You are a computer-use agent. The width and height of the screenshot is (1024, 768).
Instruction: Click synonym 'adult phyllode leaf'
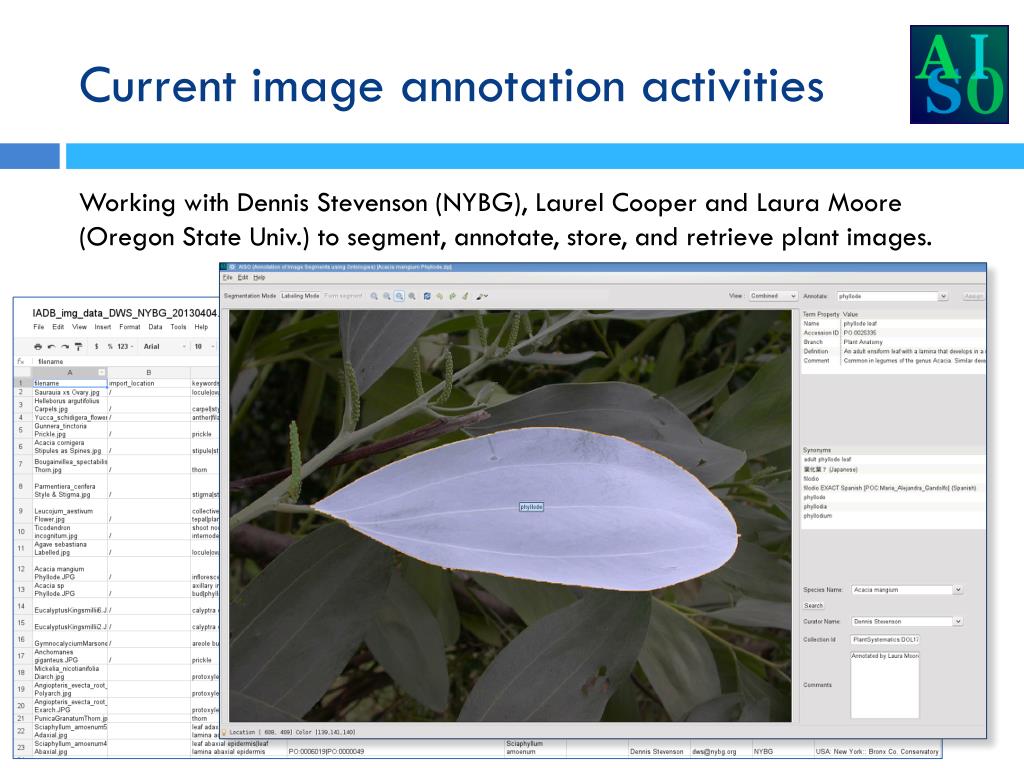click(x=827, y=459)
